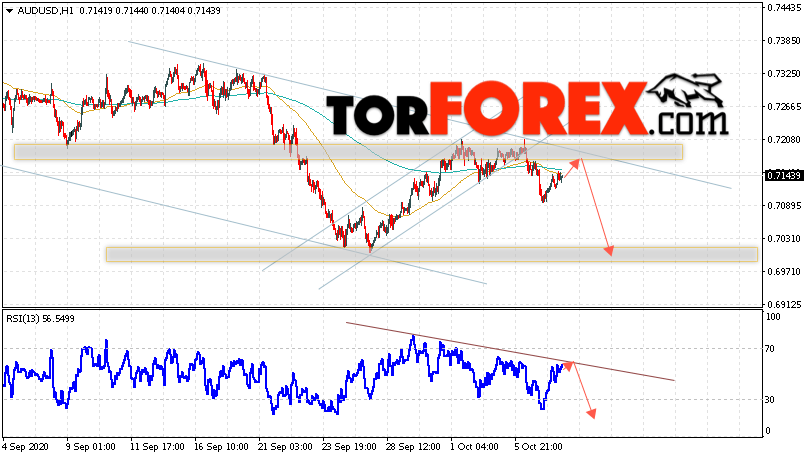This screenshot has height=458, width=808.
Task: Select the AUDUSD,H1 symbol title
Action: point(46,11)
